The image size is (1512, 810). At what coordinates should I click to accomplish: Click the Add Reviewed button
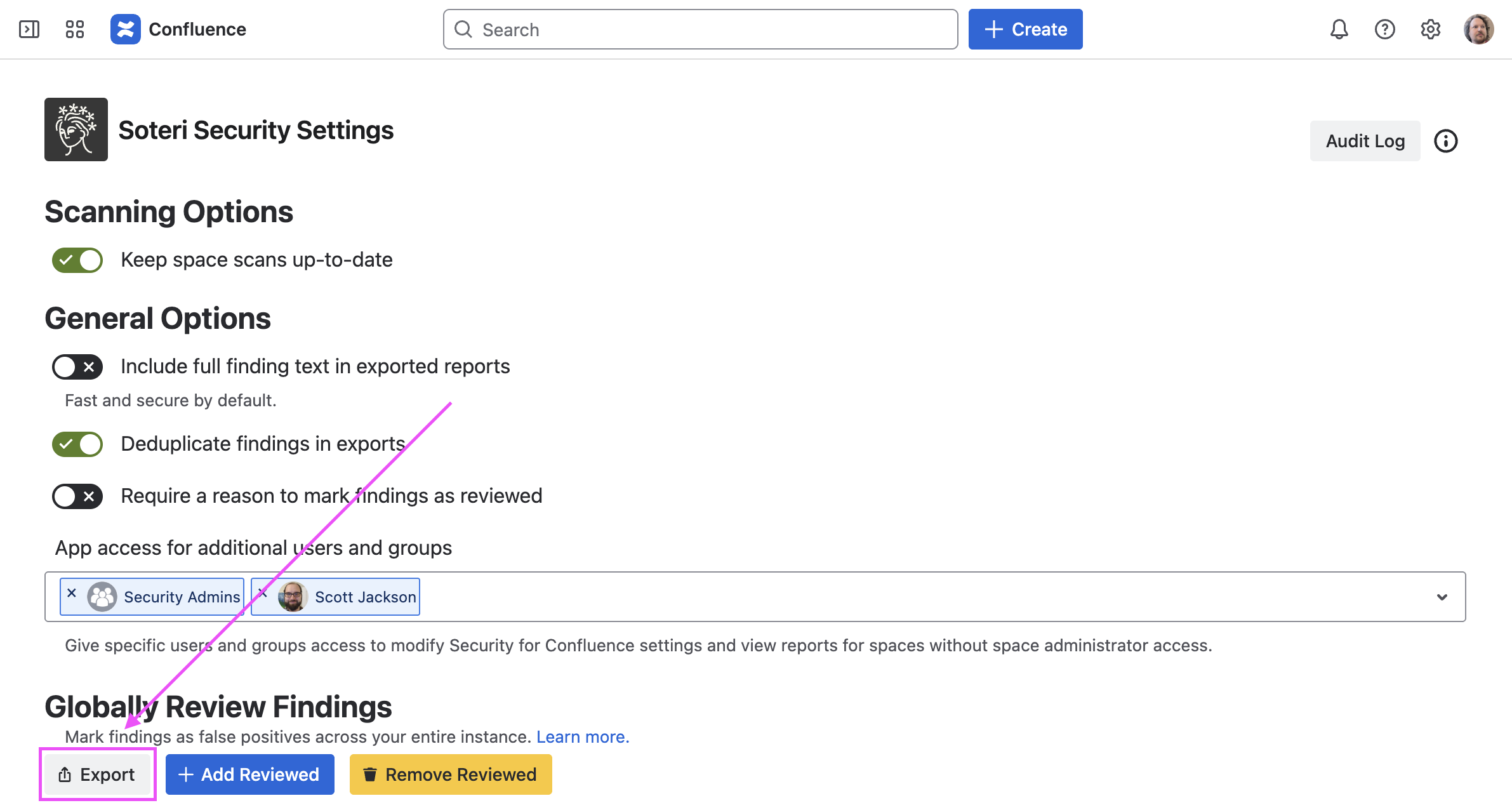pos(249,774)
